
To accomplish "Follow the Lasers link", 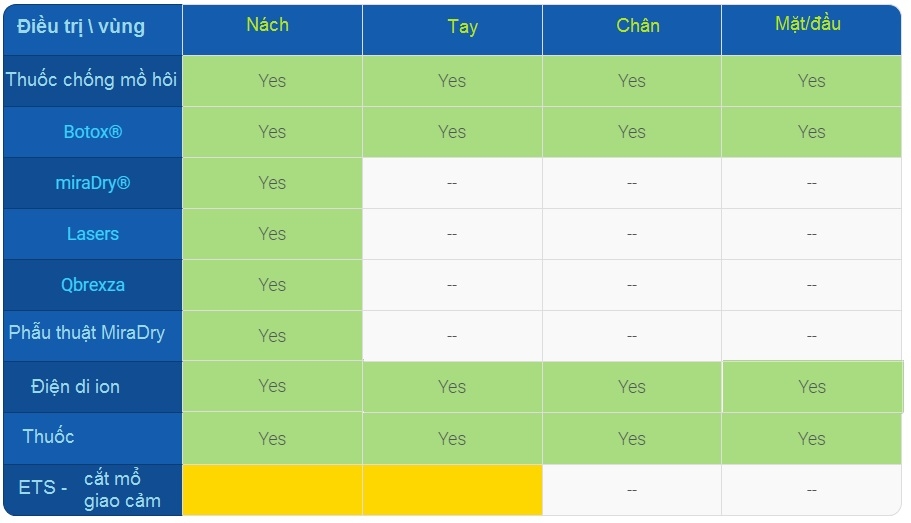I will [x=93, y=234].
